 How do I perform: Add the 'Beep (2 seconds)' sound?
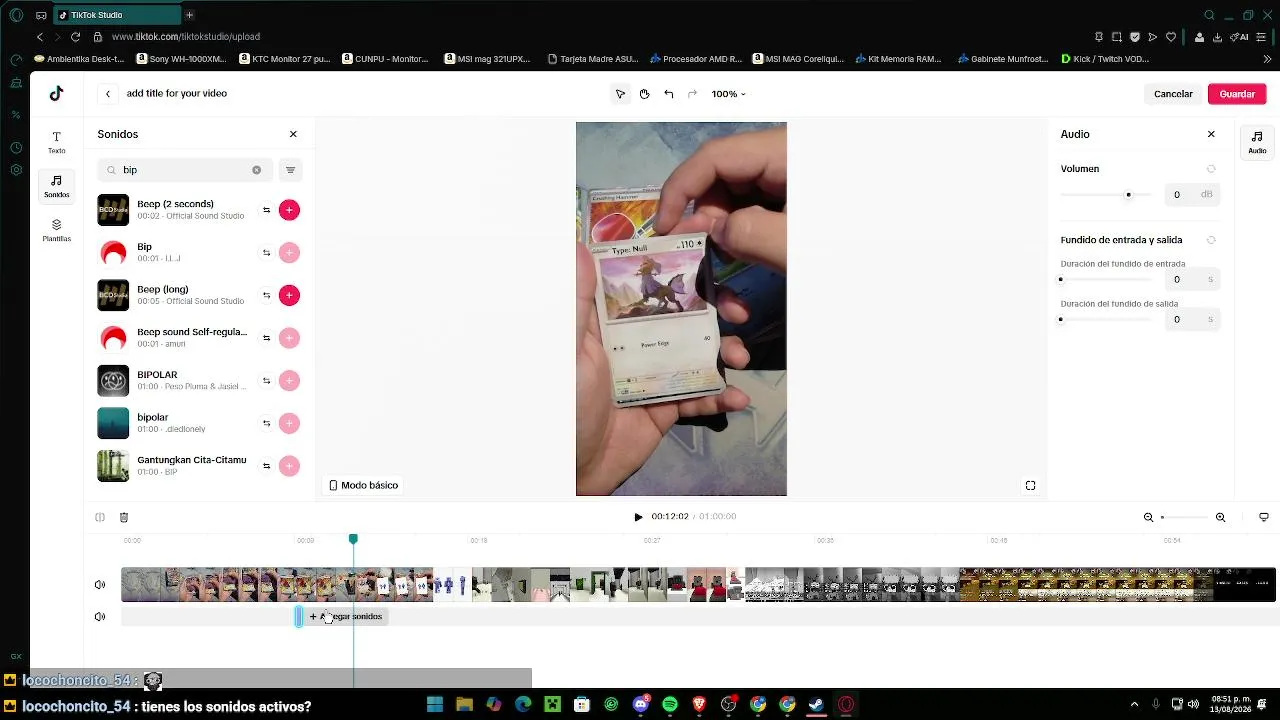click(x=289, y=210)
